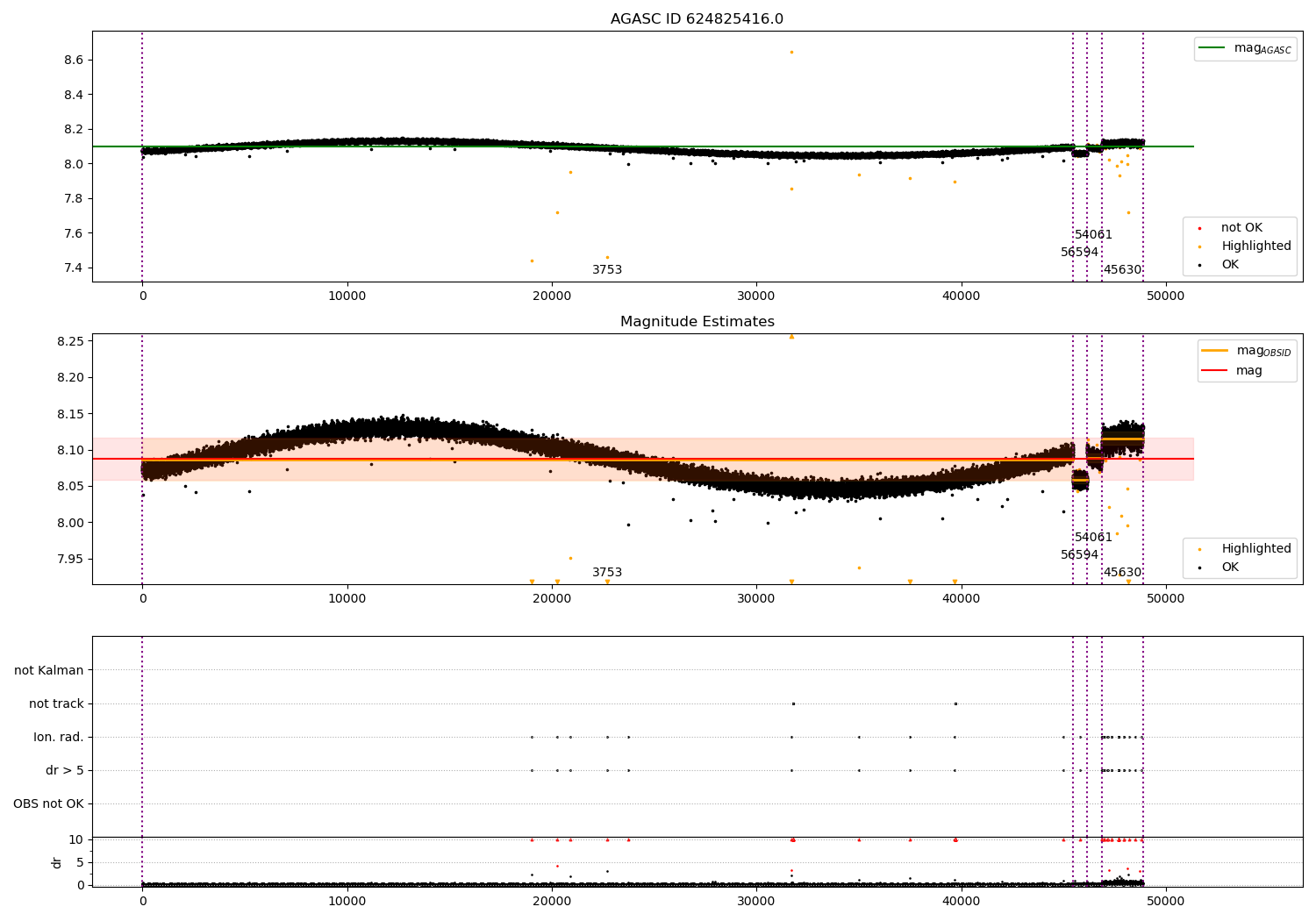This screenshot has width=1316, height=921.
Task: Select 'OK' legend entry in Magnitude Estimates plot
Action: coord(1230,568)
